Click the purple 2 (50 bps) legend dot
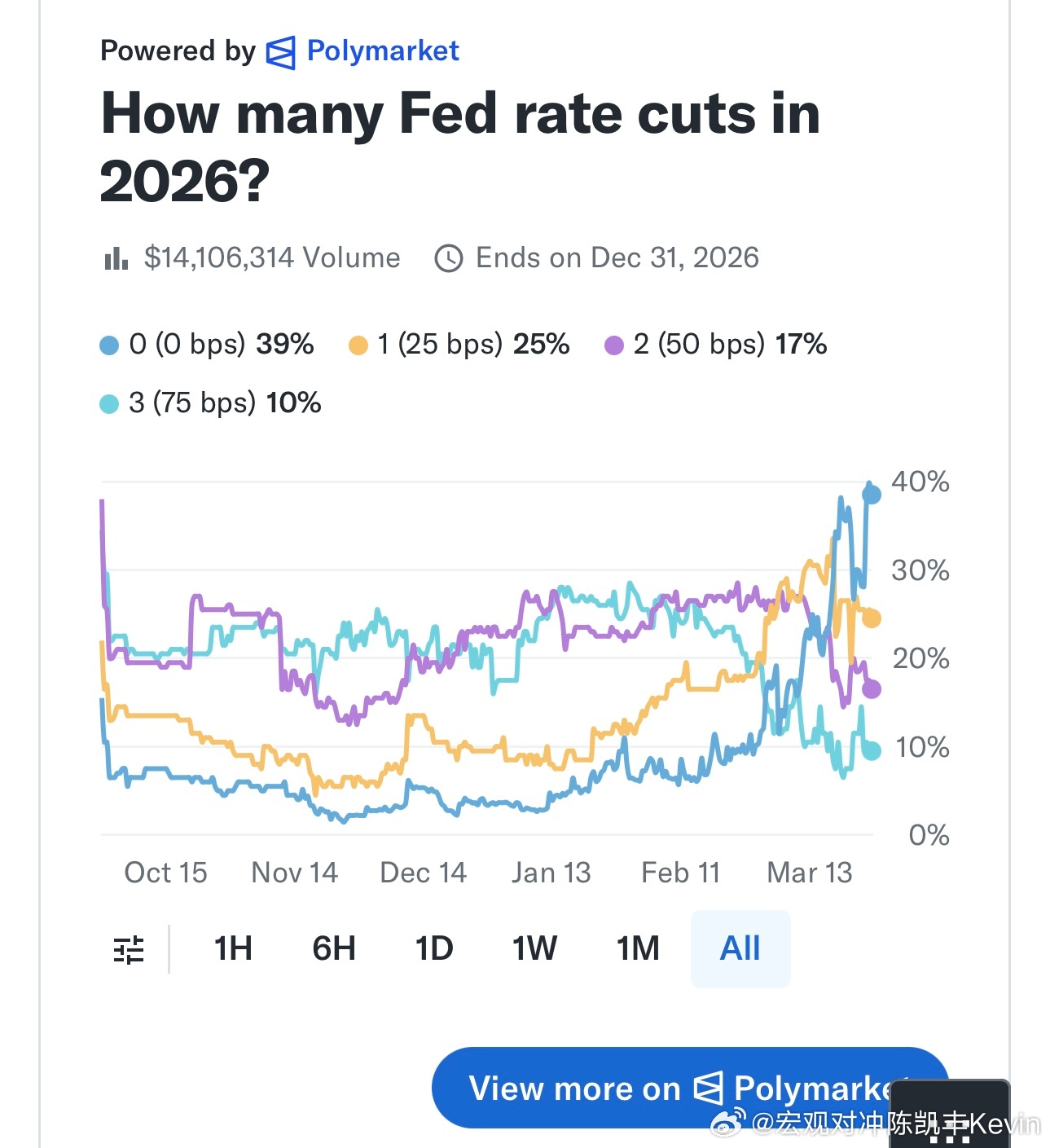Image resolution: width=1050 pixels, height=1148 pixels. (x=614, y=345)
